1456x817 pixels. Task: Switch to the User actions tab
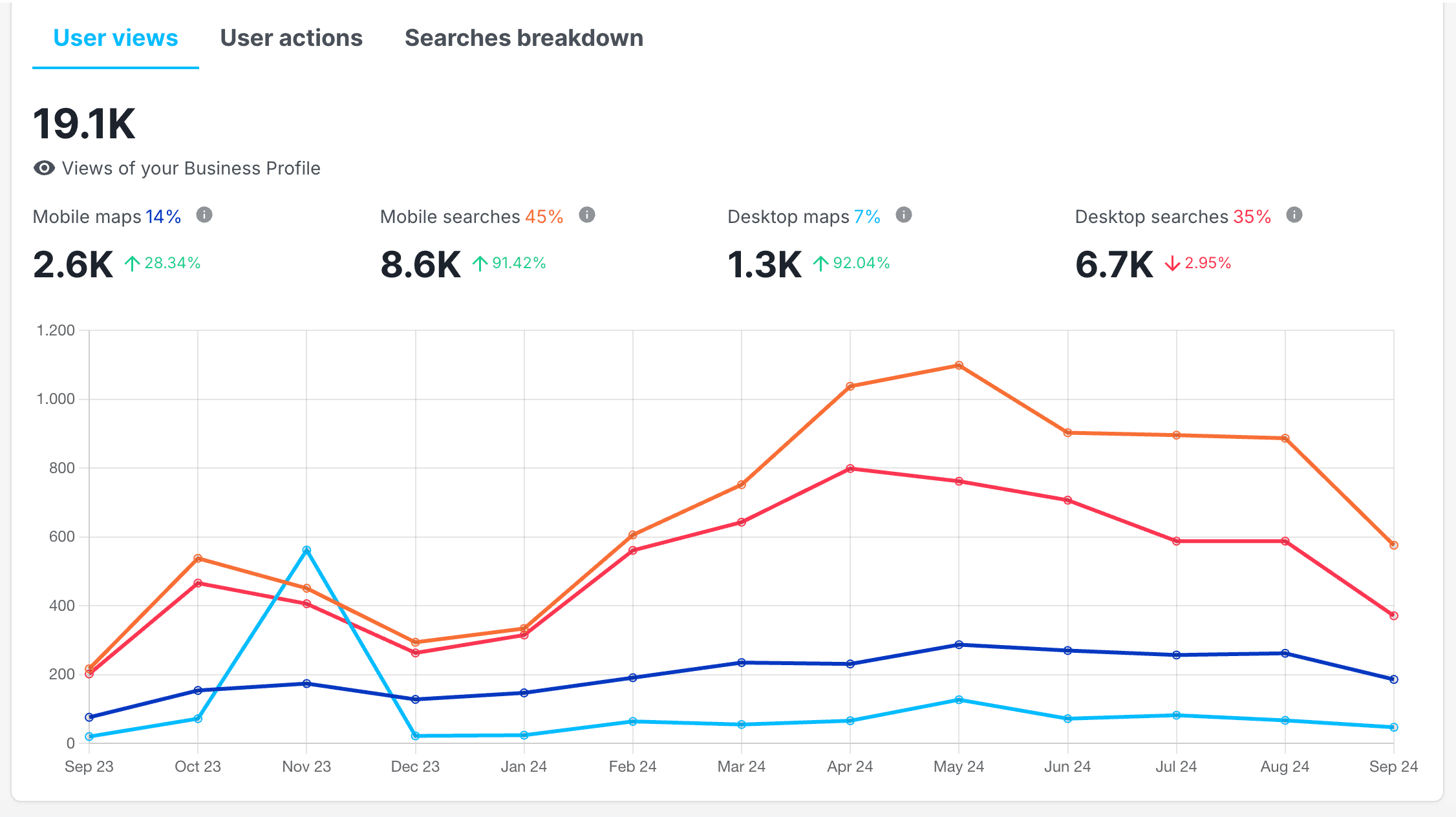(291, 38)
